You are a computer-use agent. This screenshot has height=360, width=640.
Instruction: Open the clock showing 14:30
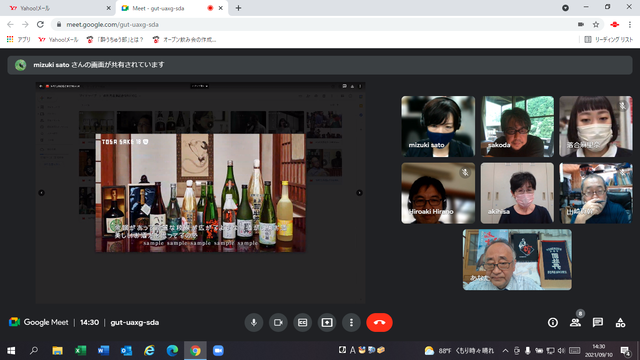[599, 351]
